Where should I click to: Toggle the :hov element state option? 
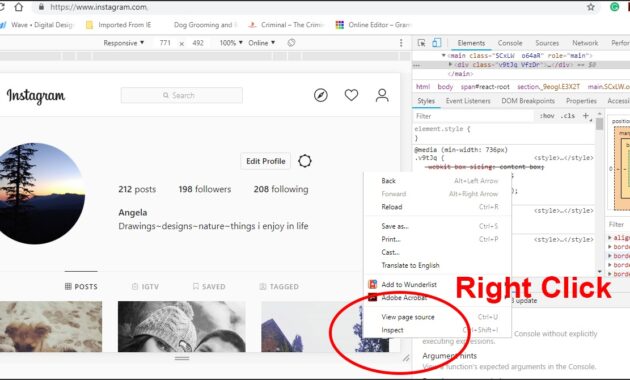pos(547,116)
